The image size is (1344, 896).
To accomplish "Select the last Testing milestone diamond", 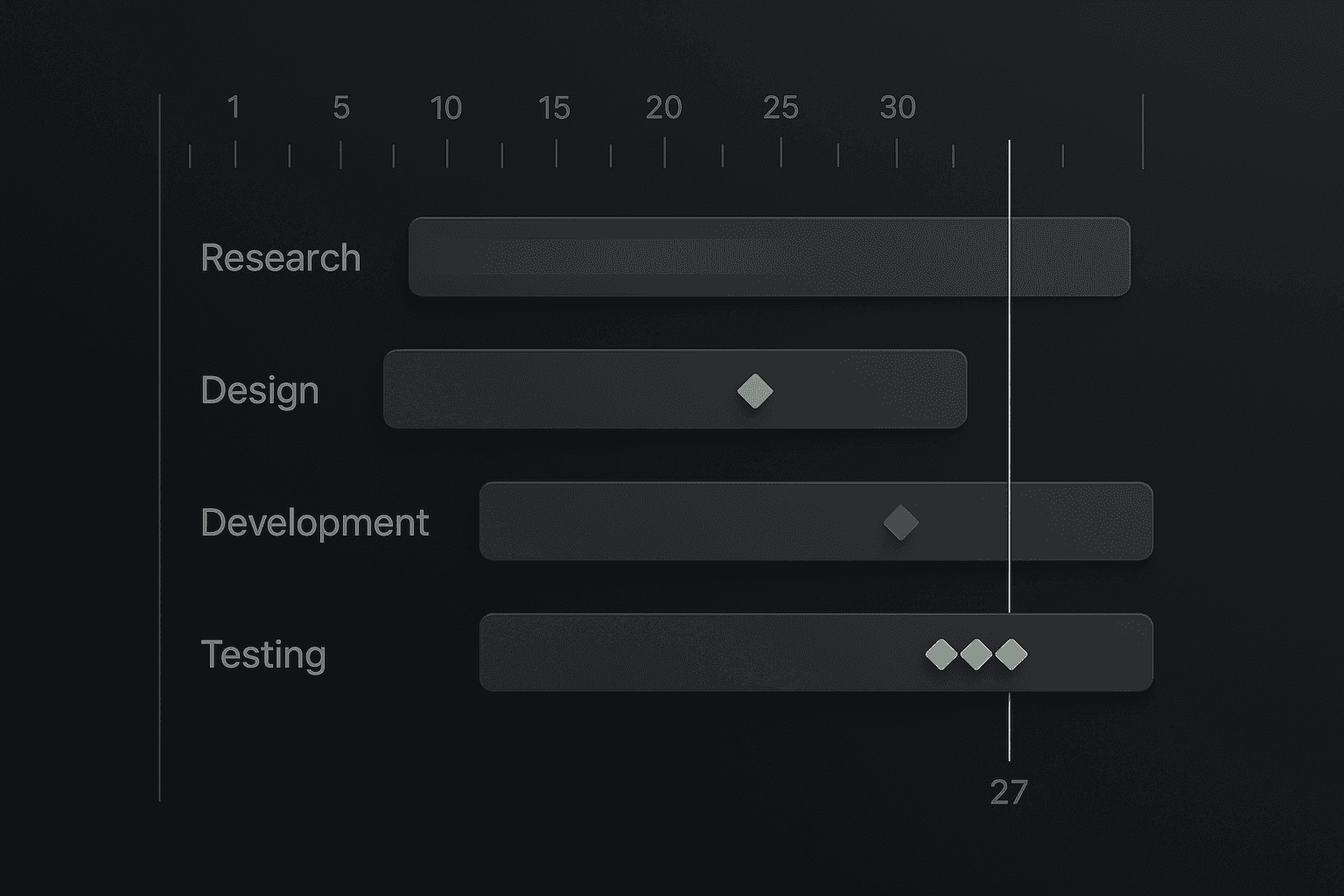I will pyautogui.click(x=1011, y=654).
